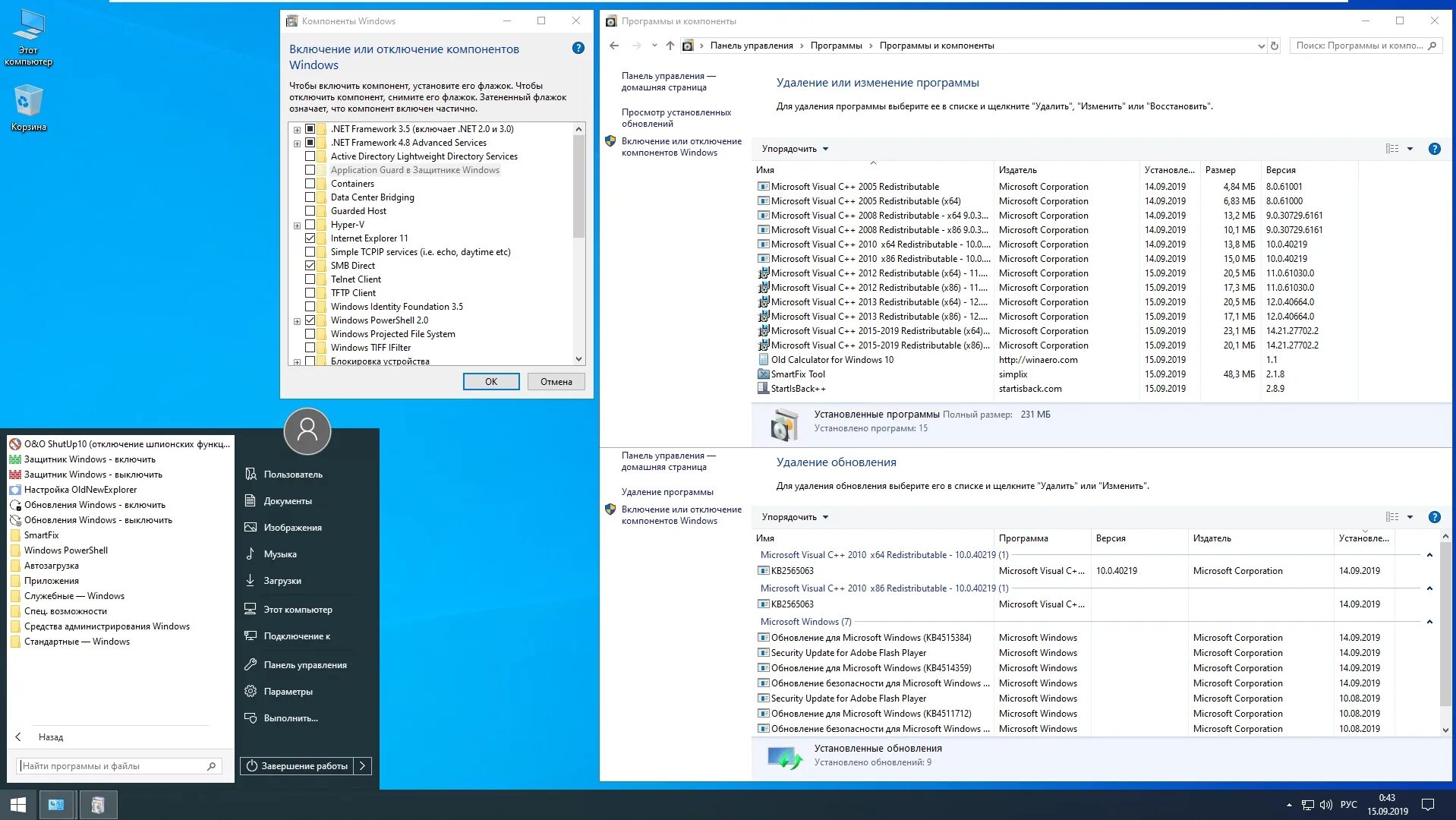Click the back arrow in Programs window
The height and width of the screenshot is (820, 1456).
(x=614, y=46)
